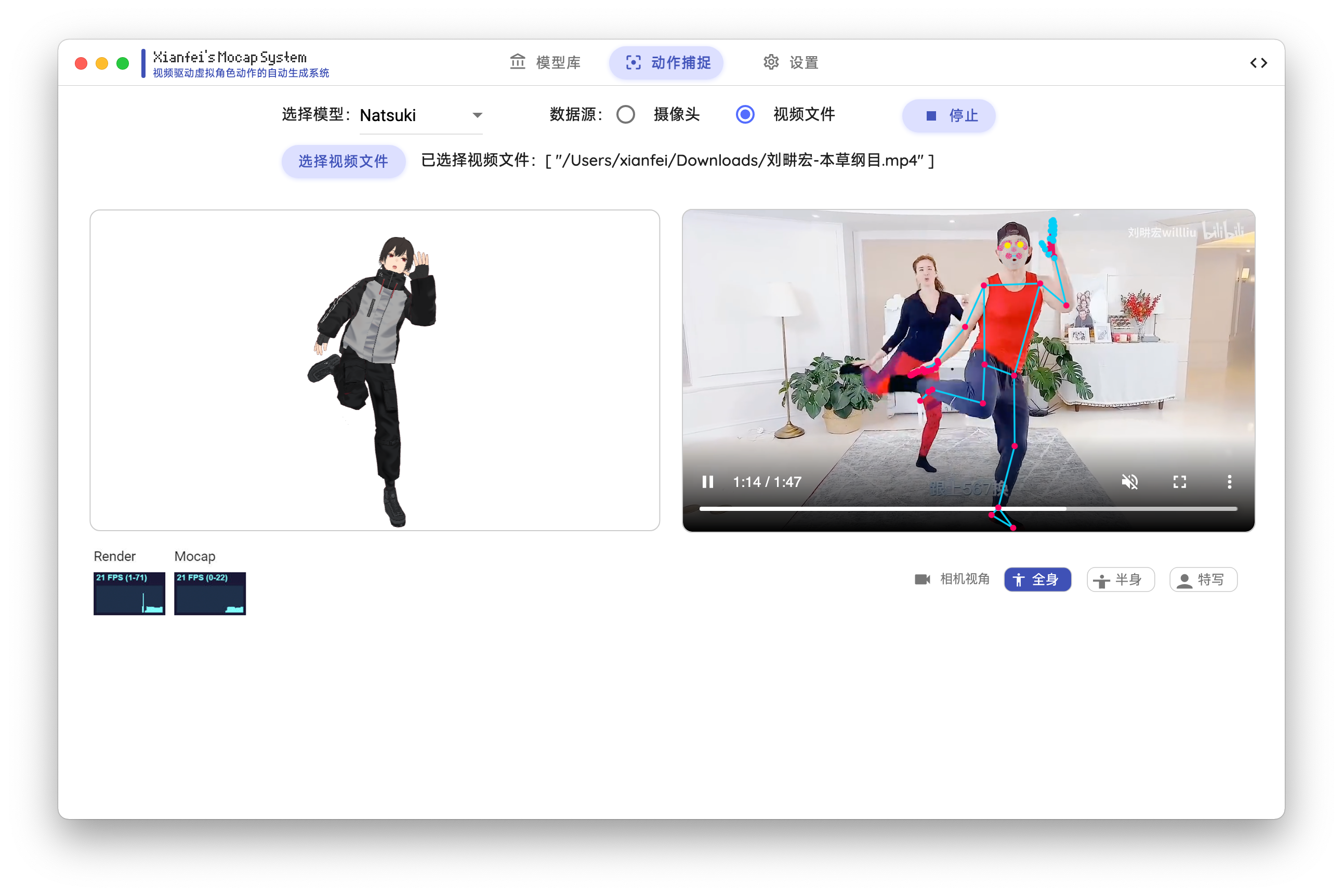The height and width of the screenshot is (896, 1343).
Task: Unmute the video audio icon
Action: coord(1129,482)
